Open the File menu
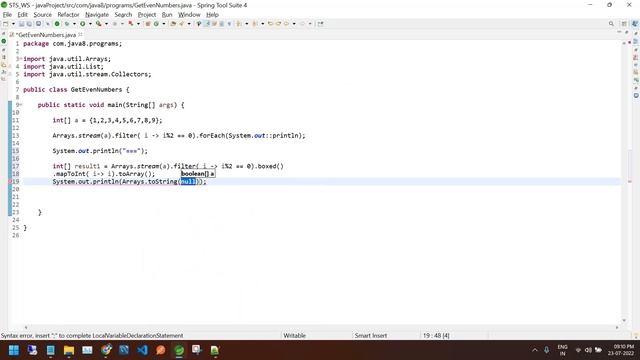 click(7, 14)
